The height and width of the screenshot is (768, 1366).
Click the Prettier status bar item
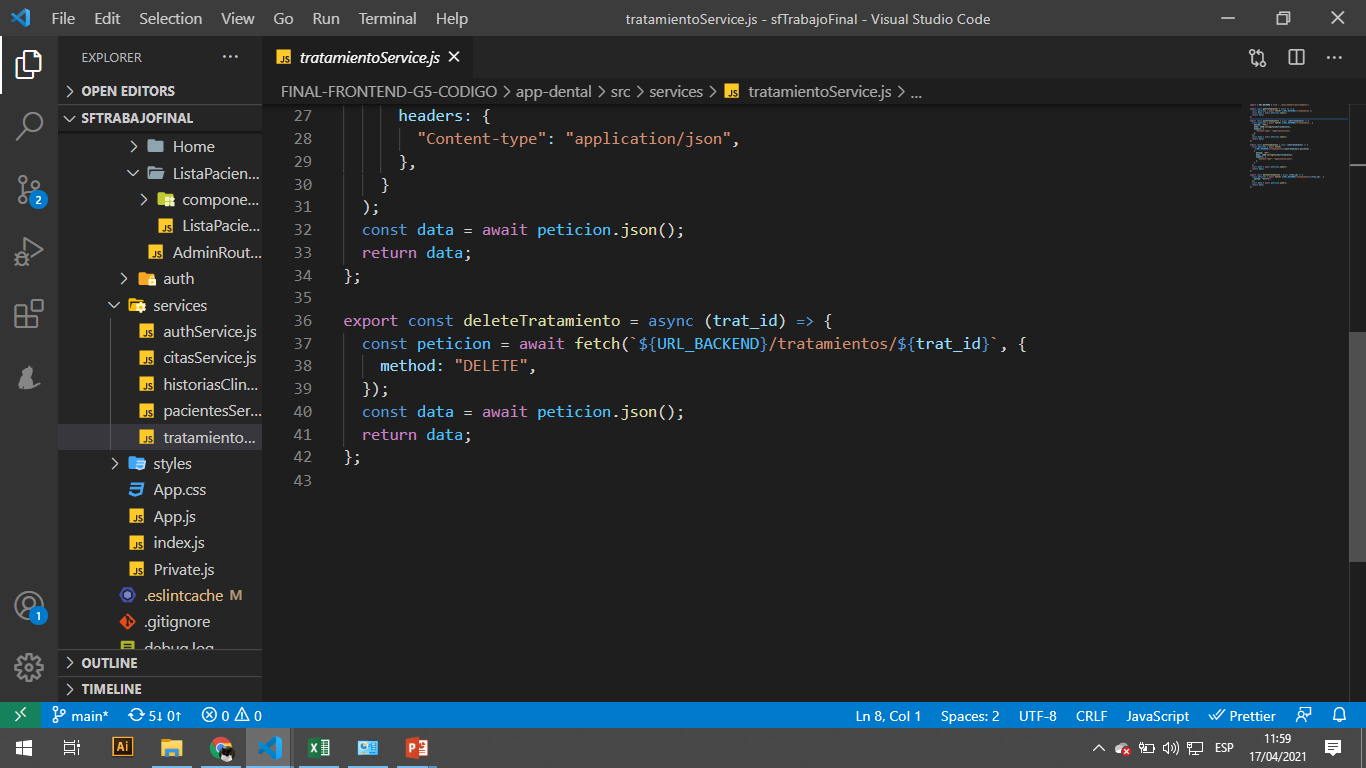click(1242, 715)
